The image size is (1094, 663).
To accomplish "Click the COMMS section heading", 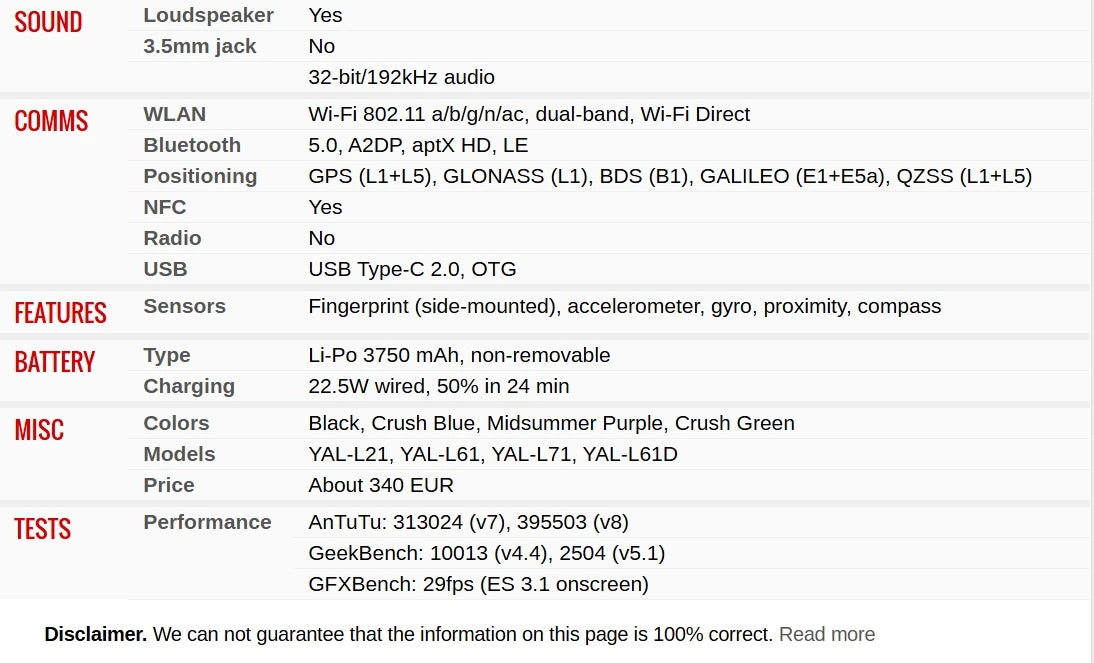I will tap(51, 121).
